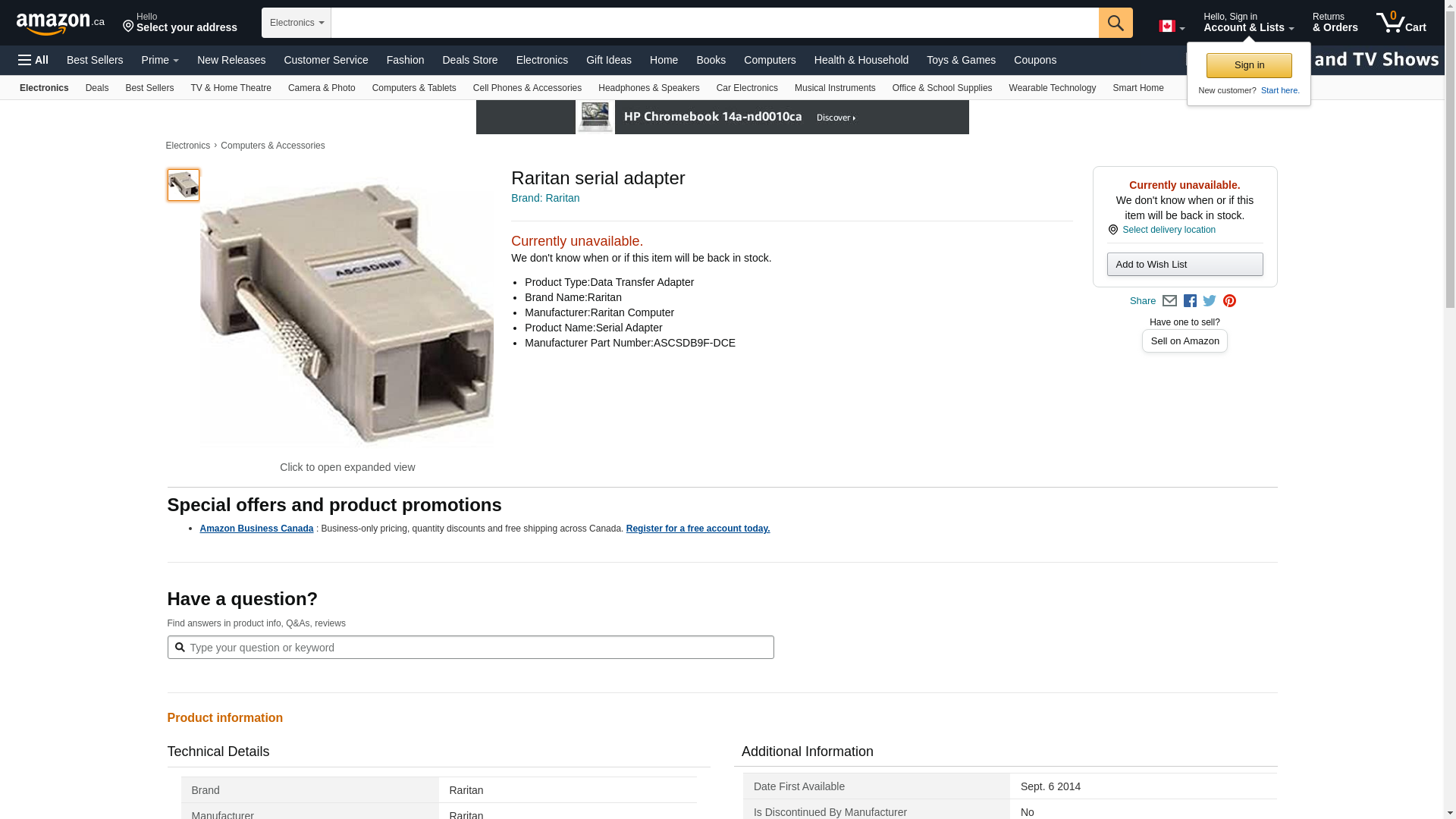The height and width of the screenshot is (819, 1456).
Task: Expand the Electronics search category dropdown
Action: (297, 23)
